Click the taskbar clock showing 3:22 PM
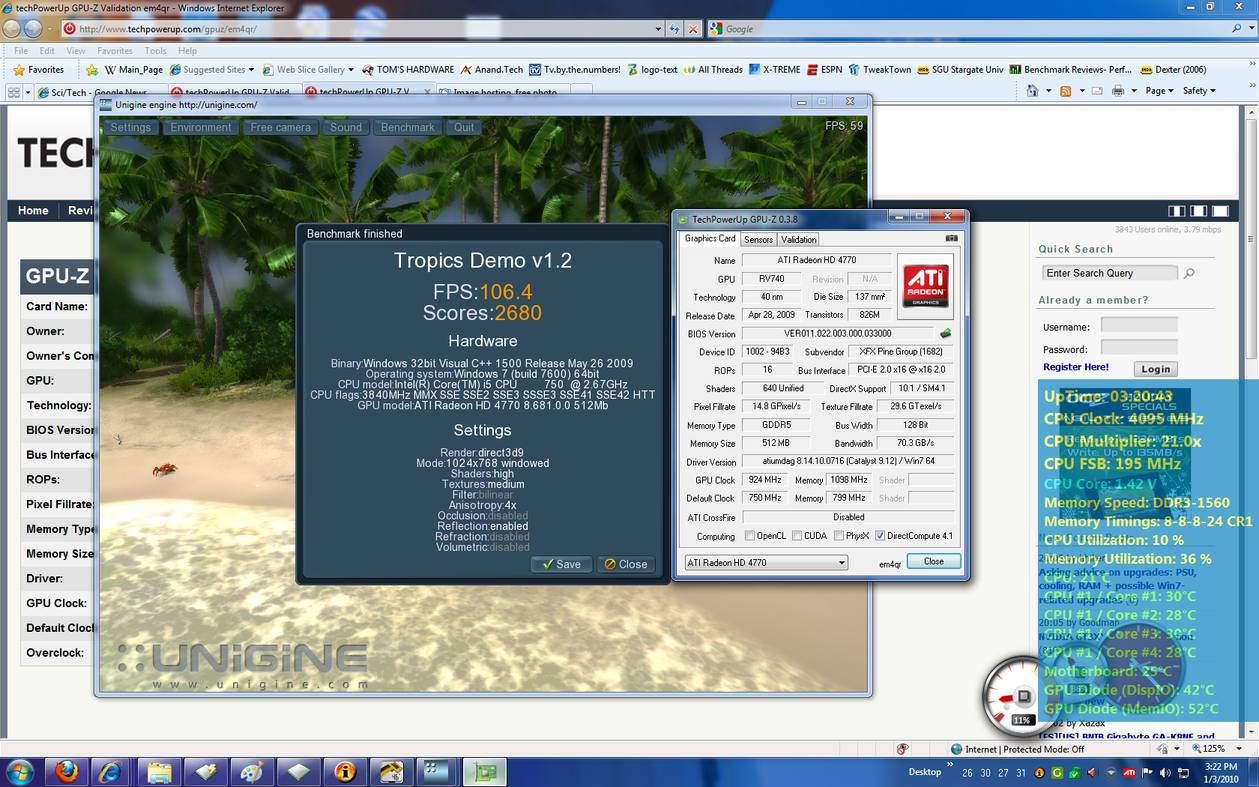Viewport: 1259px width, 787px height. (1221, 772)
